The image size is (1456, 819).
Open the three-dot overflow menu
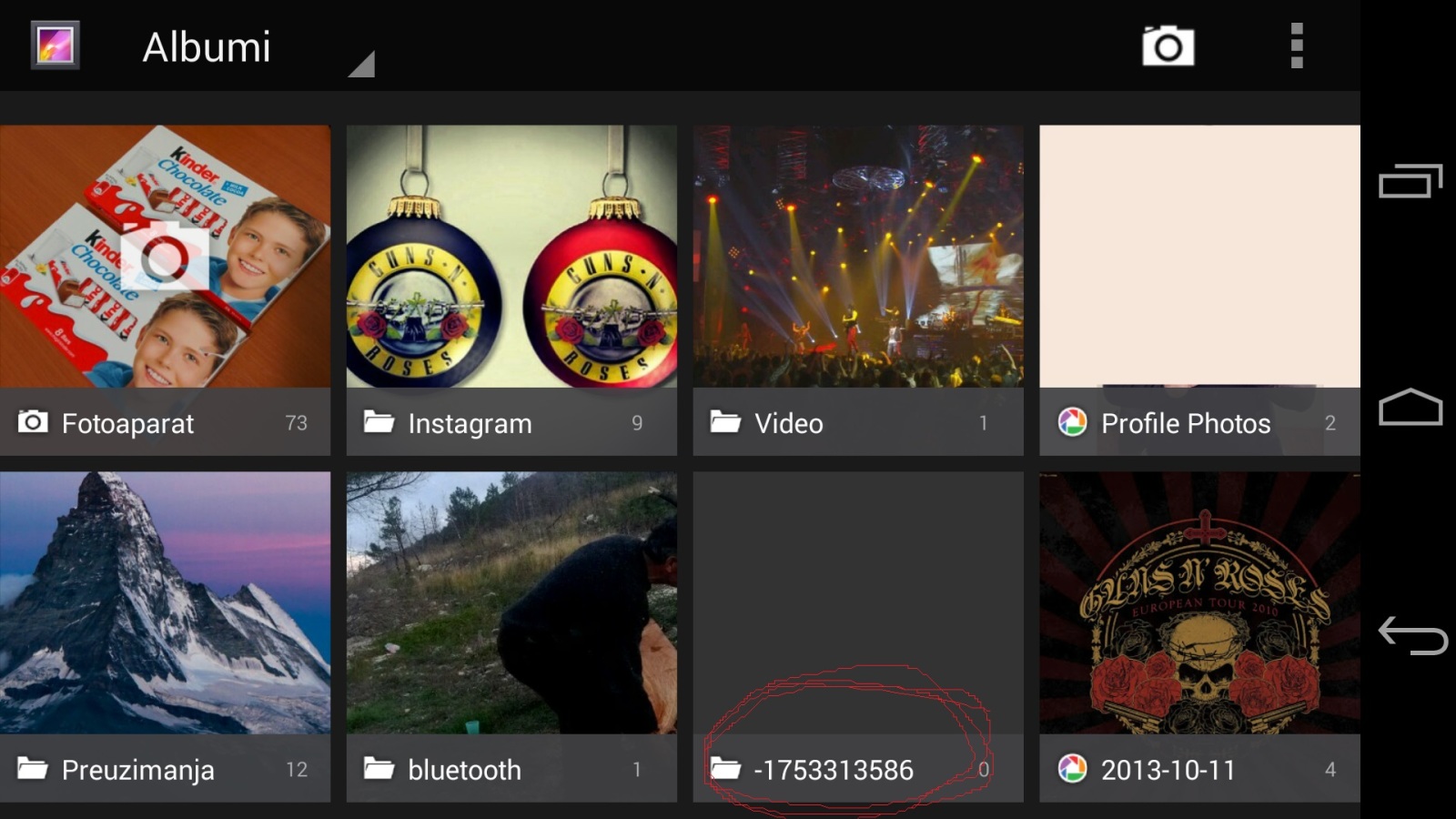click(1297, 45)
